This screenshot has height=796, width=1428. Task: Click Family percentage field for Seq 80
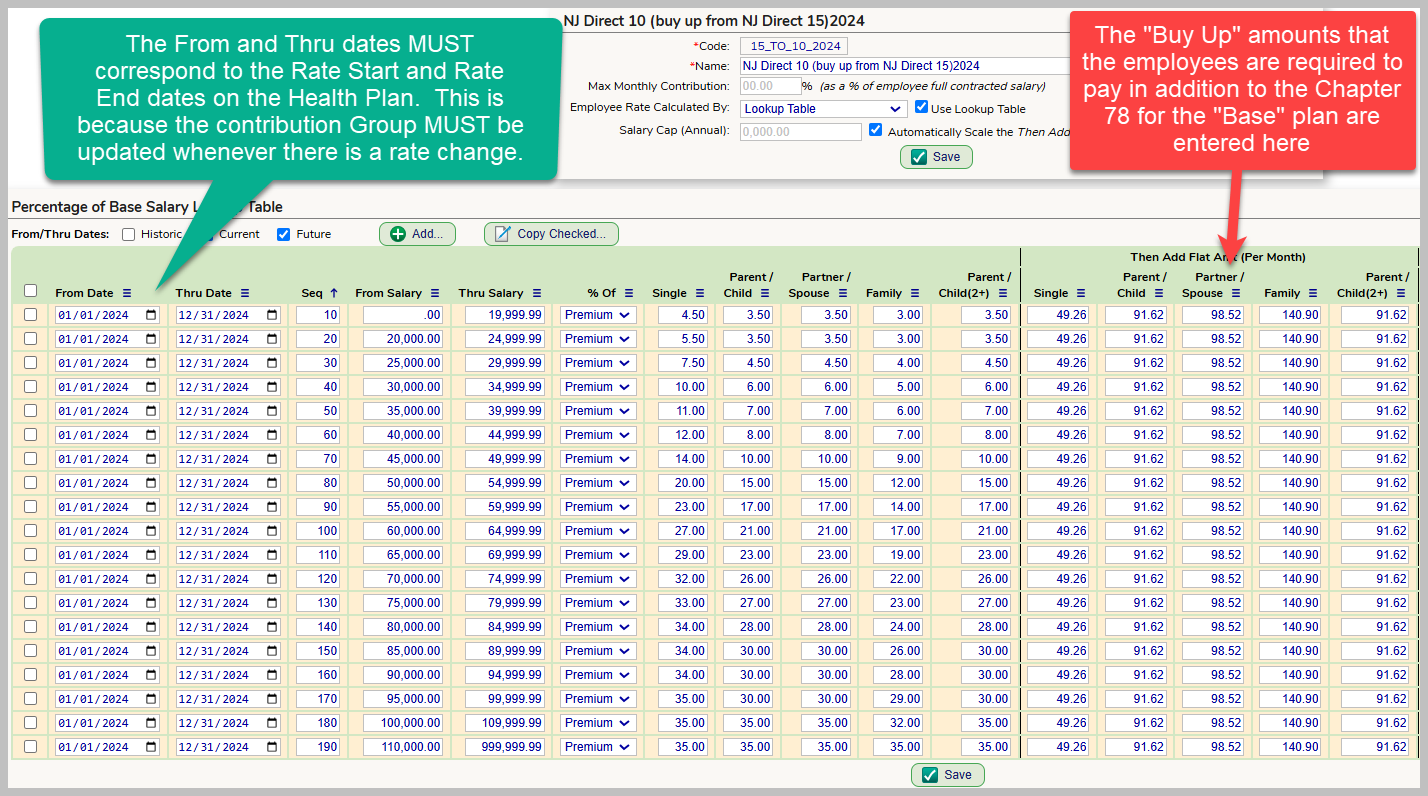[898, 483]
